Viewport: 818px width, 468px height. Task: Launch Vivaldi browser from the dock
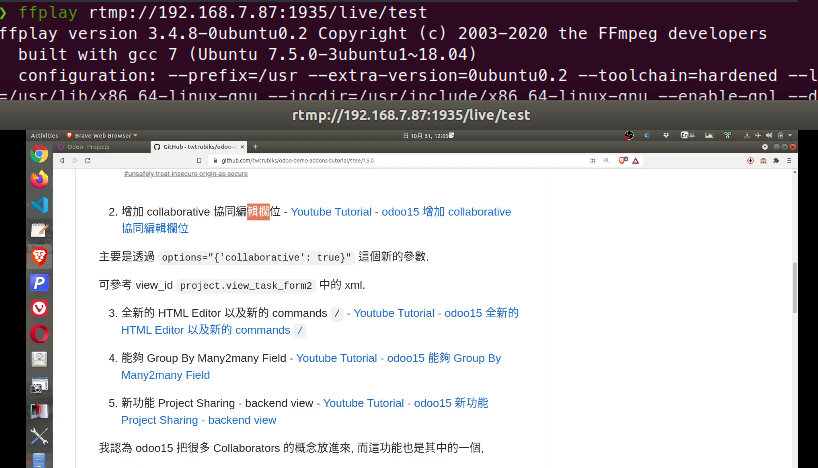39,308
